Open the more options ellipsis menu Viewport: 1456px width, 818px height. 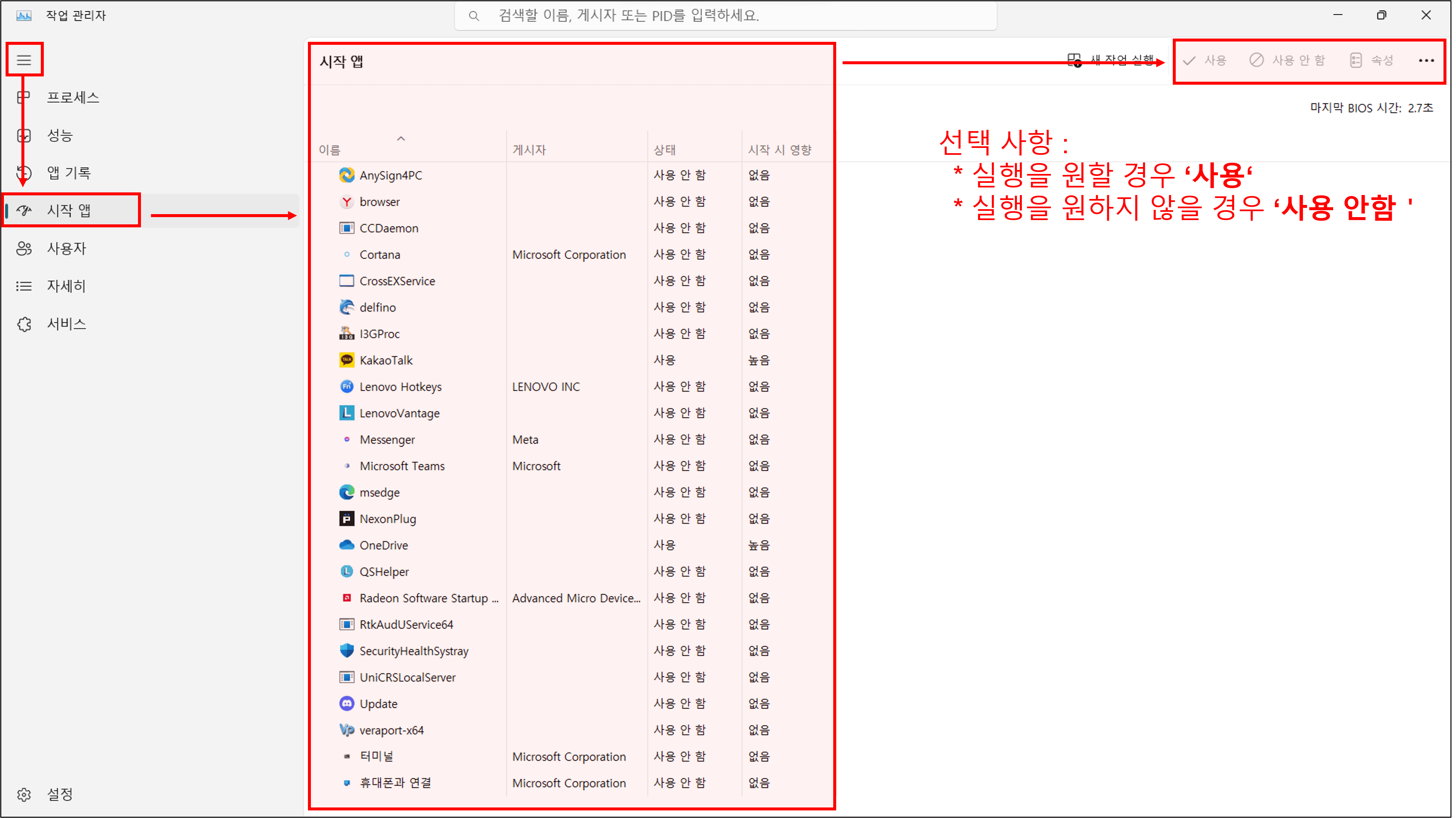pos(1426,61)
